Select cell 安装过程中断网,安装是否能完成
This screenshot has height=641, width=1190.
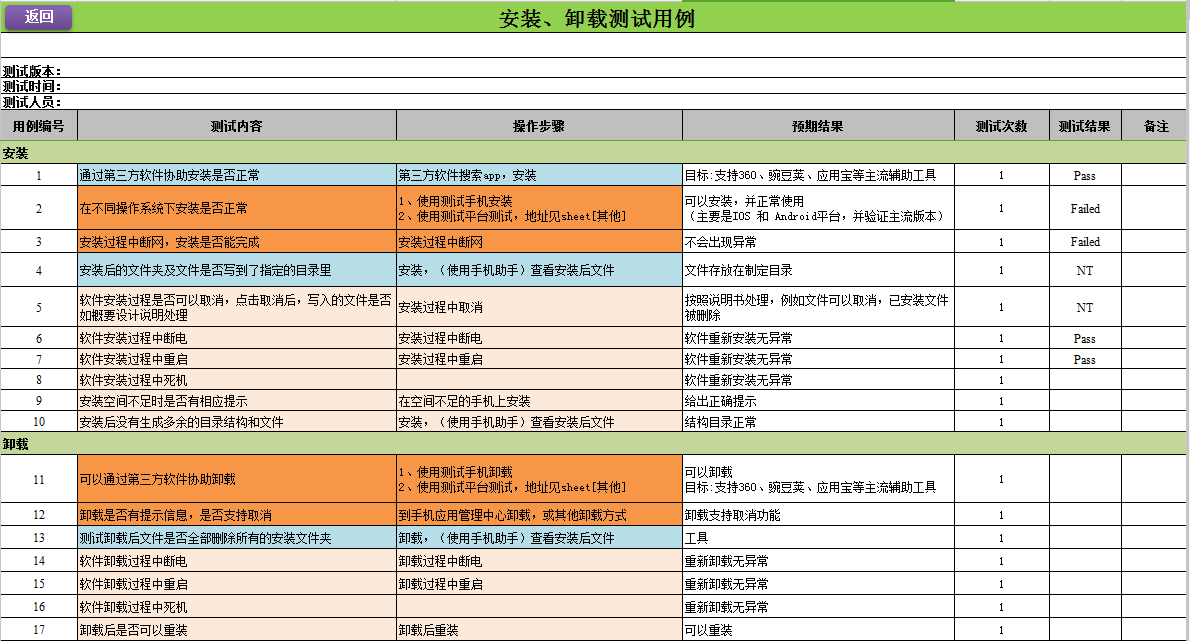[x=237, y=242]
